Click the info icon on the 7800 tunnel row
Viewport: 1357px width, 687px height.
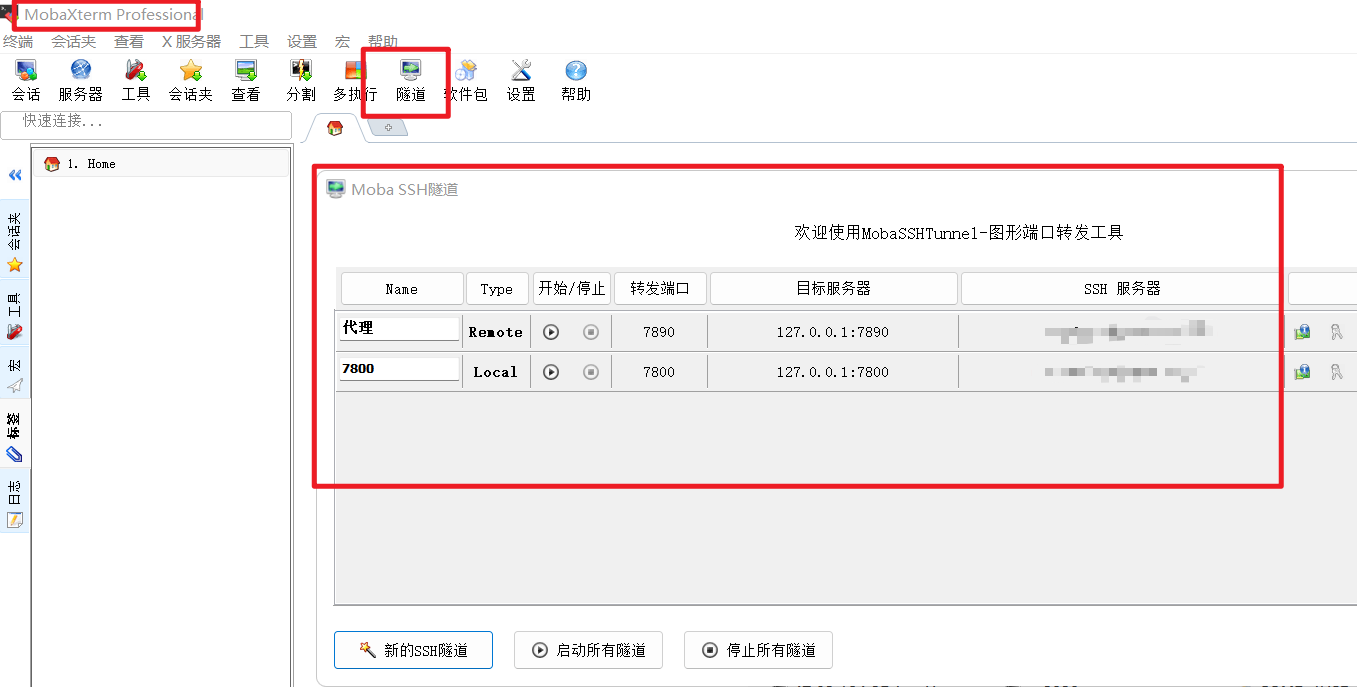[1301, 371]
